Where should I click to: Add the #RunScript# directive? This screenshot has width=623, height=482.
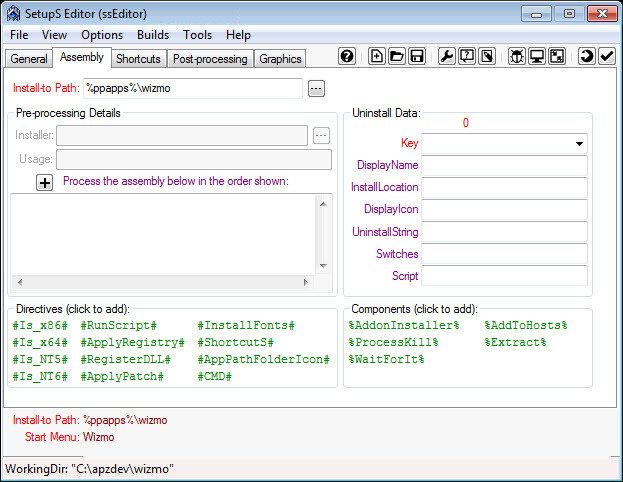[118, 325]
